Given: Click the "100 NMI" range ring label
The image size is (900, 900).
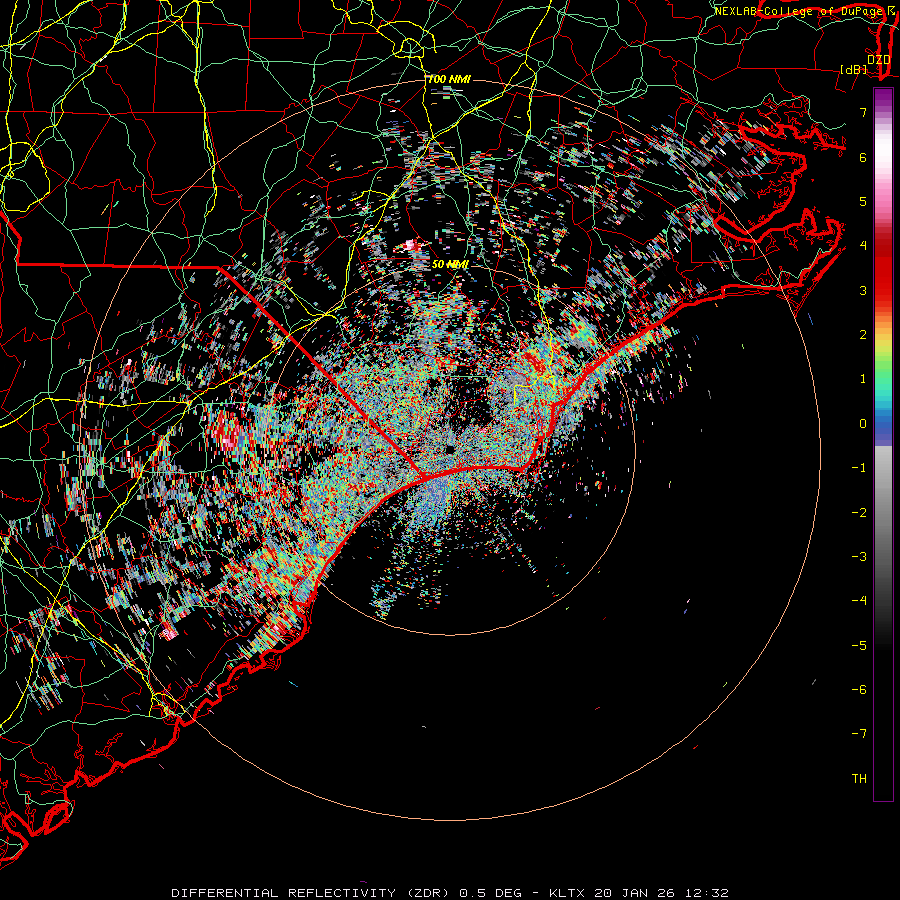Looking at the screenshot, I should click(449, 79).
